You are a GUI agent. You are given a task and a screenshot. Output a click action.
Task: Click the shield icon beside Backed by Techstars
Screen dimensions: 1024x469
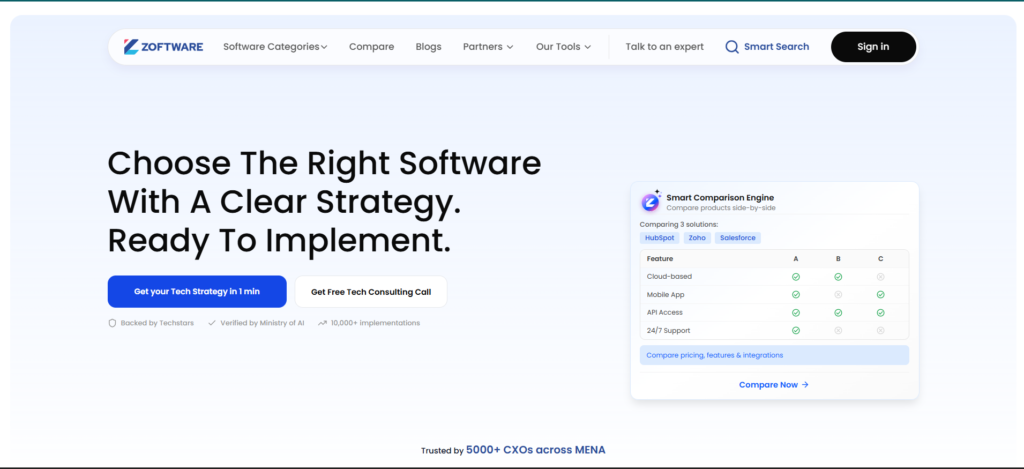tap(112, 323)
